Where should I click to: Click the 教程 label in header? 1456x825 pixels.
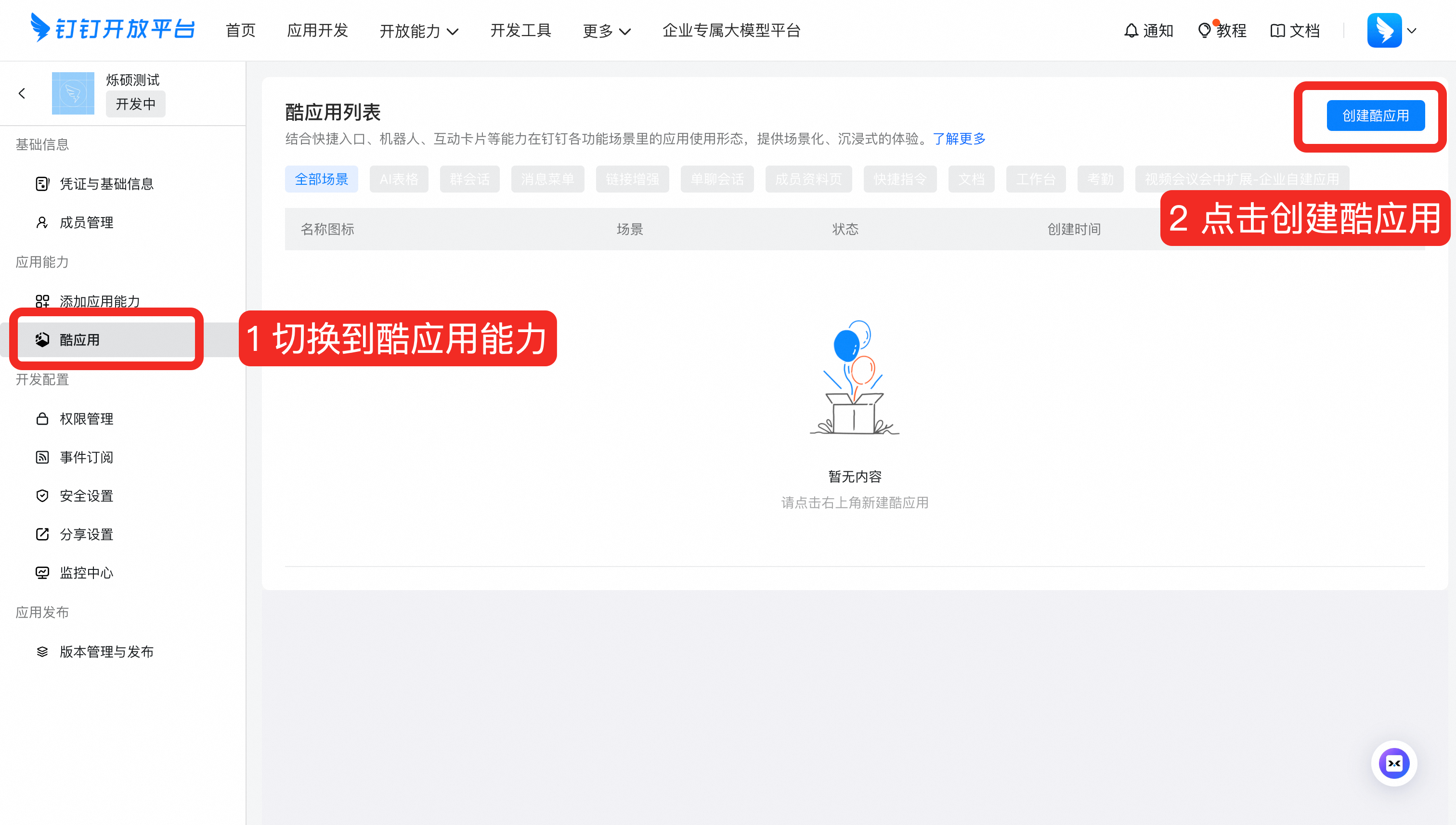(x=1231, y=31)
